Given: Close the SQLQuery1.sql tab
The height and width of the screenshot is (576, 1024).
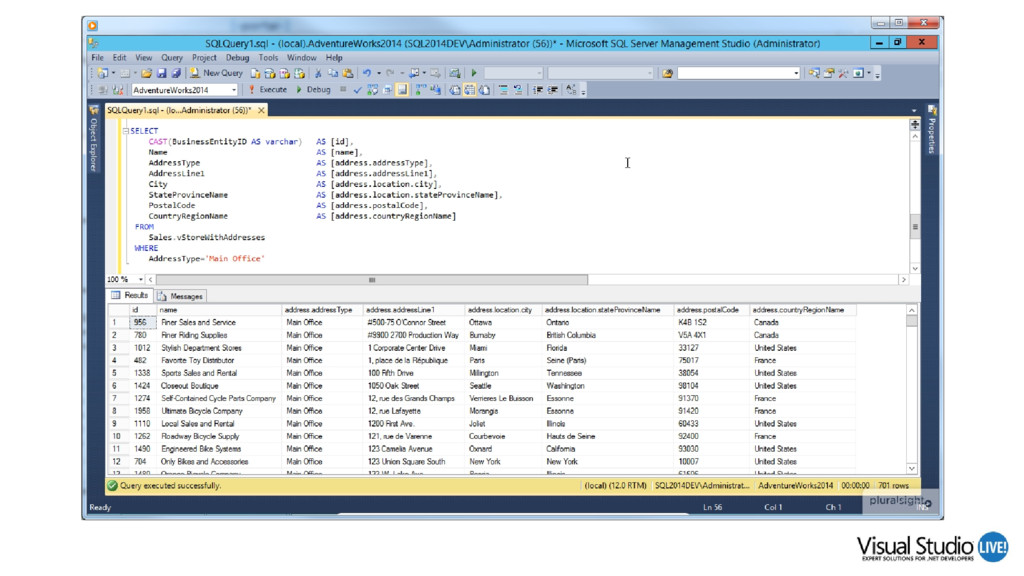Looking at the screenshot, I should point(261,110).
